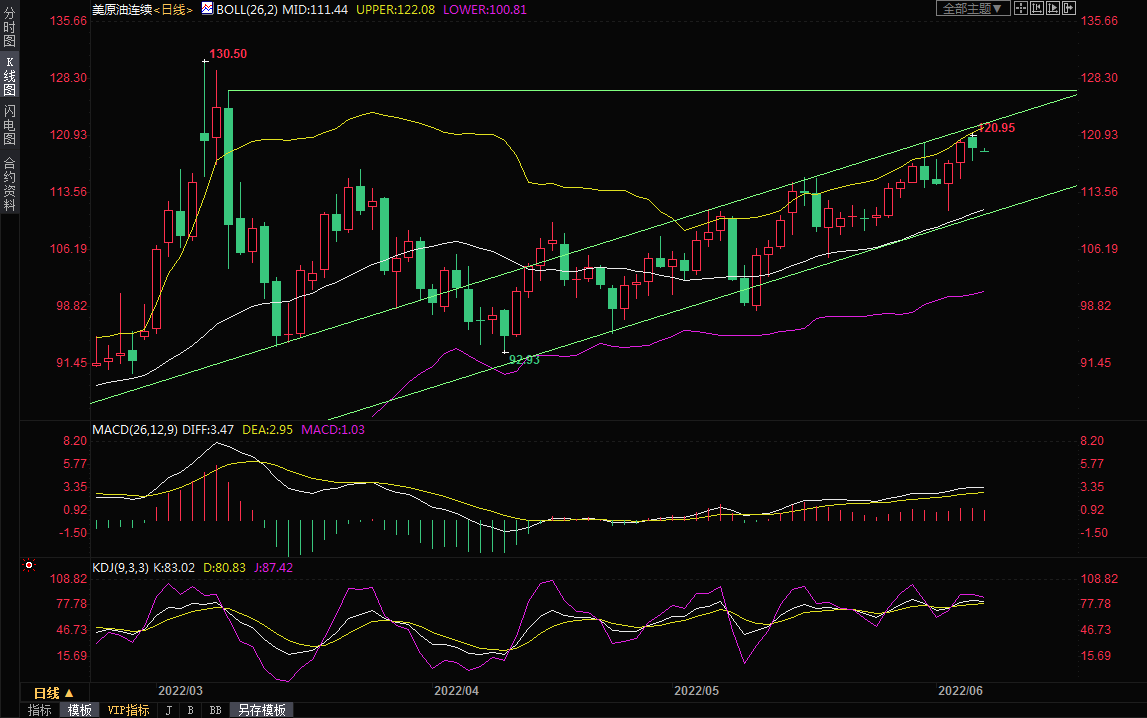Click the 130.50 high price marker
Viewport: 1147px width, 718px height.
[227, 54]
